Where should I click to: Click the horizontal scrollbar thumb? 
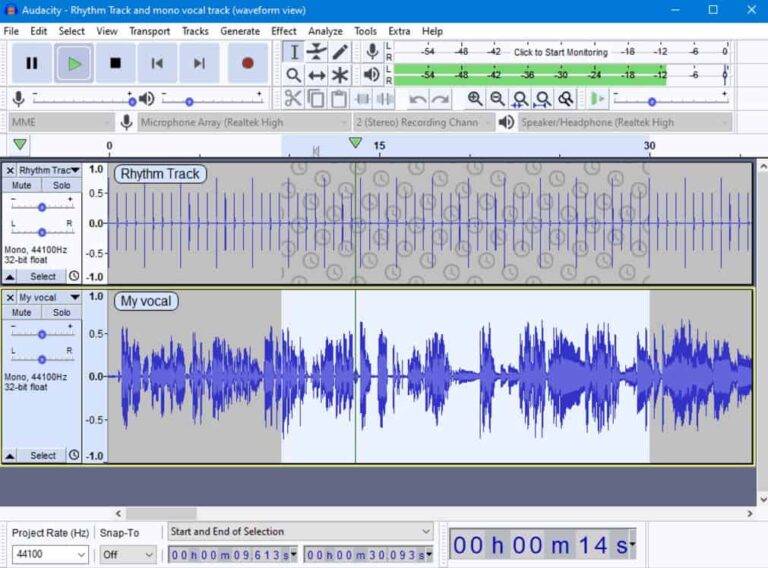click(x=162, y=513)
